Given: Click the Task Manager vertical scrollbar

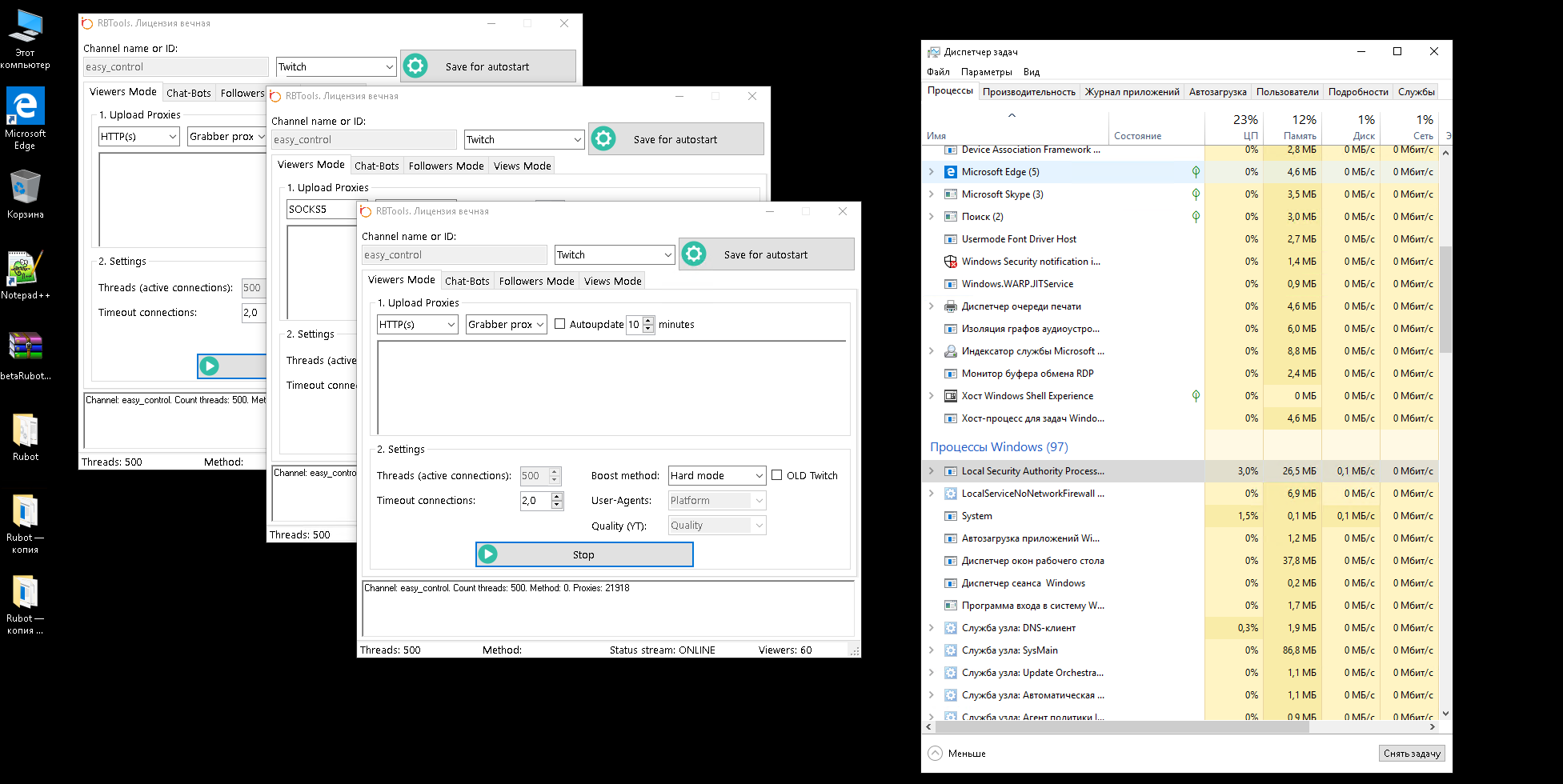Looking at the screenshot, I should tap(1445, 299).
